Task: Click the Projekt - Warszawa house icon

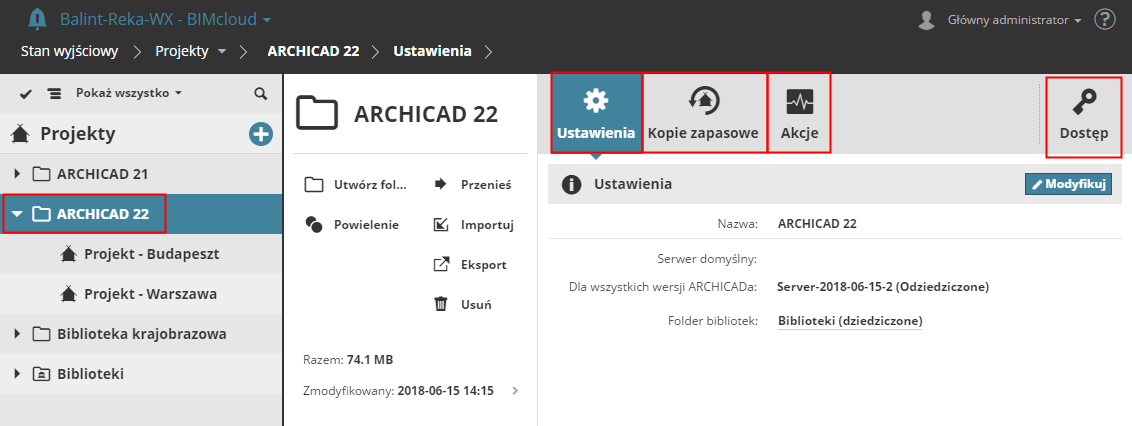Action: pyautogui.click(x=69, y=294)
